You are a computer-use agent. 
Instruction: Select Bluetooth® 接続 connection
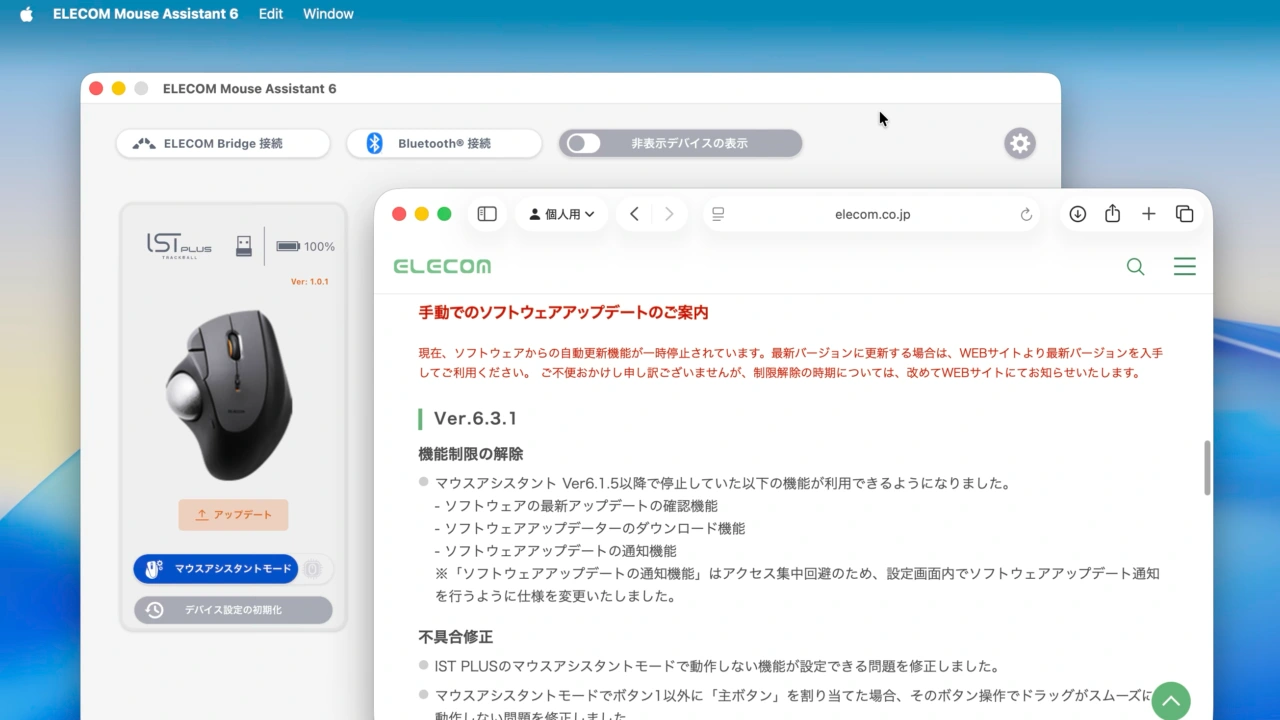pyautogui.click(x=444, y=143)
